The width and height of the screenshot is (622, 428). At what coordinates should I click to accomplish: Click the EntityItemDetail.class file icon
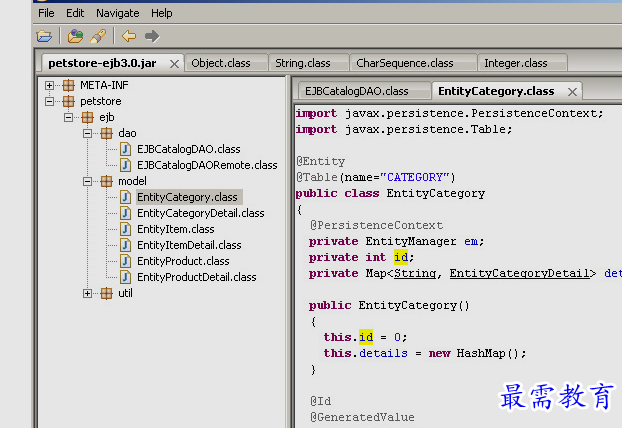125,245
